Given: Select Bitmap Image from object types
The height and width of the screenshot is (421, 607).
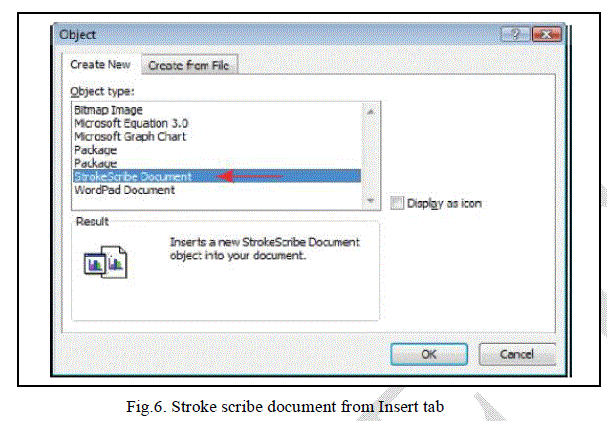Looking at the screenshot, I should tap(108, 109).
